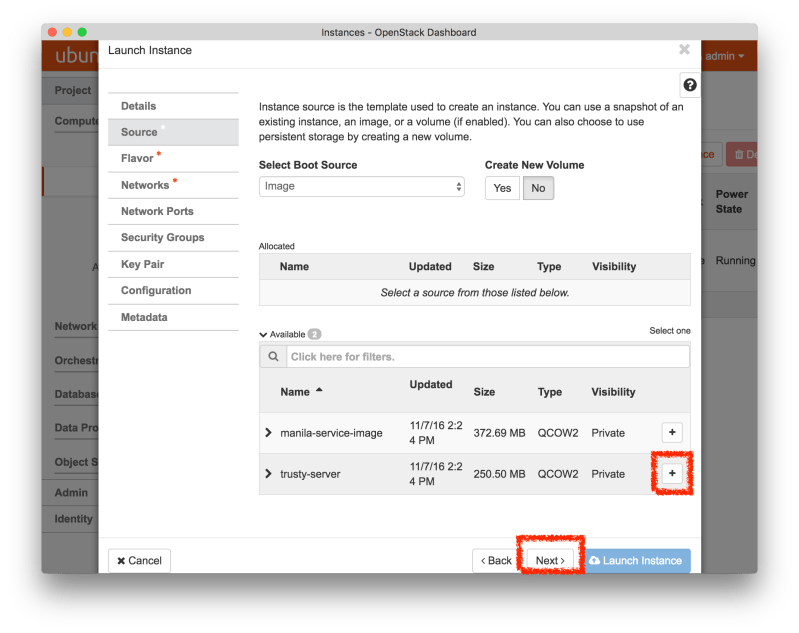Screen dimensions: 799x633
Task: Open the Admin section in the sidebar
Action: pos(71,493)
